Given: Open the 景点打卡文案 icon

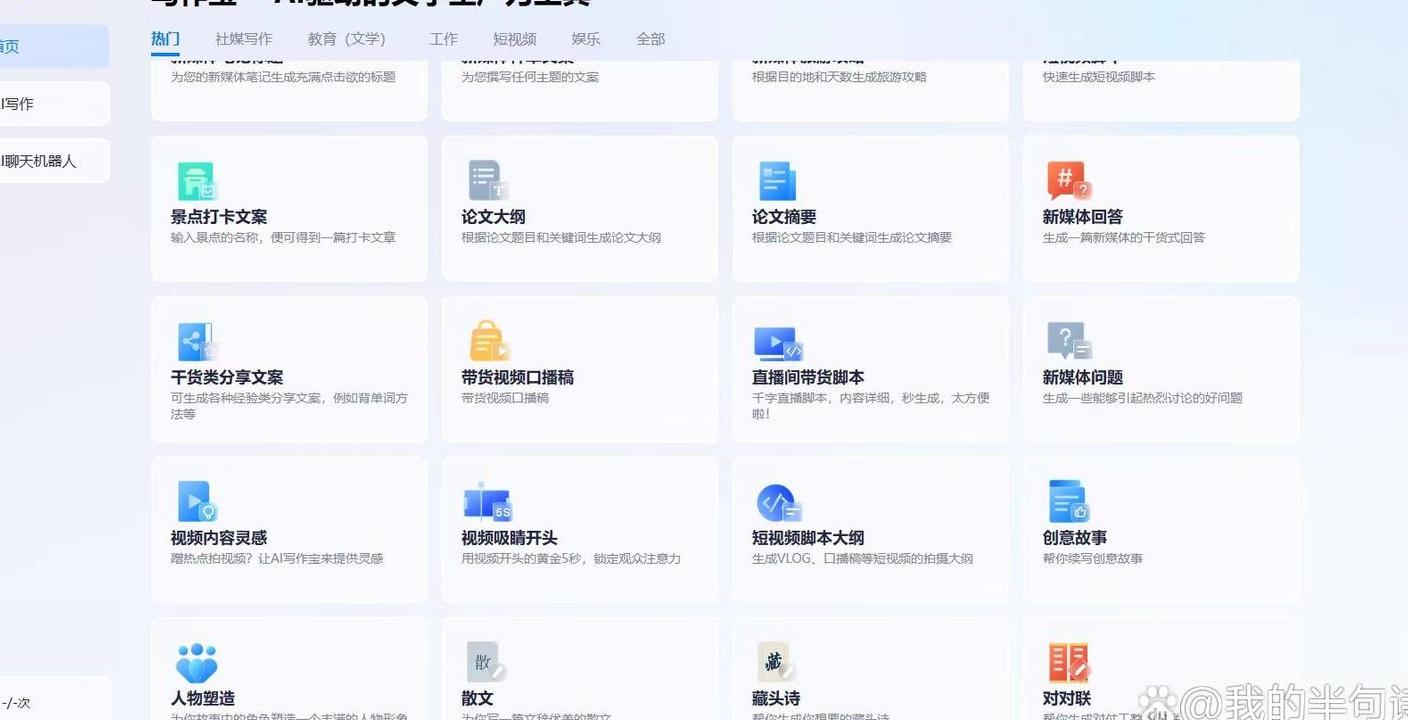Looking at the screenshot, I should (197, 181).
